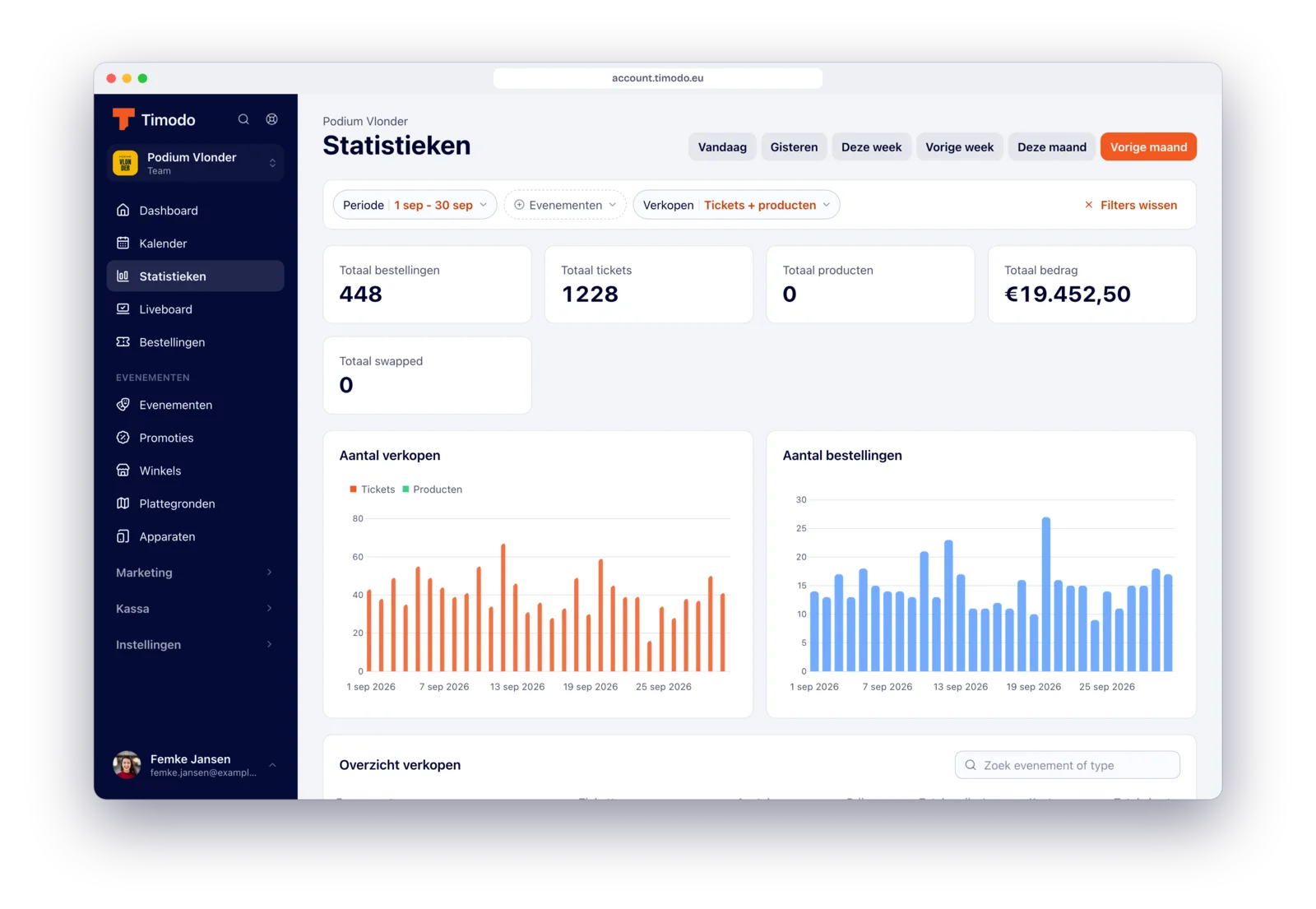Click the help/support icon beside search
1316x909 pixels.
pyautogui.click(x=271, y=119)
